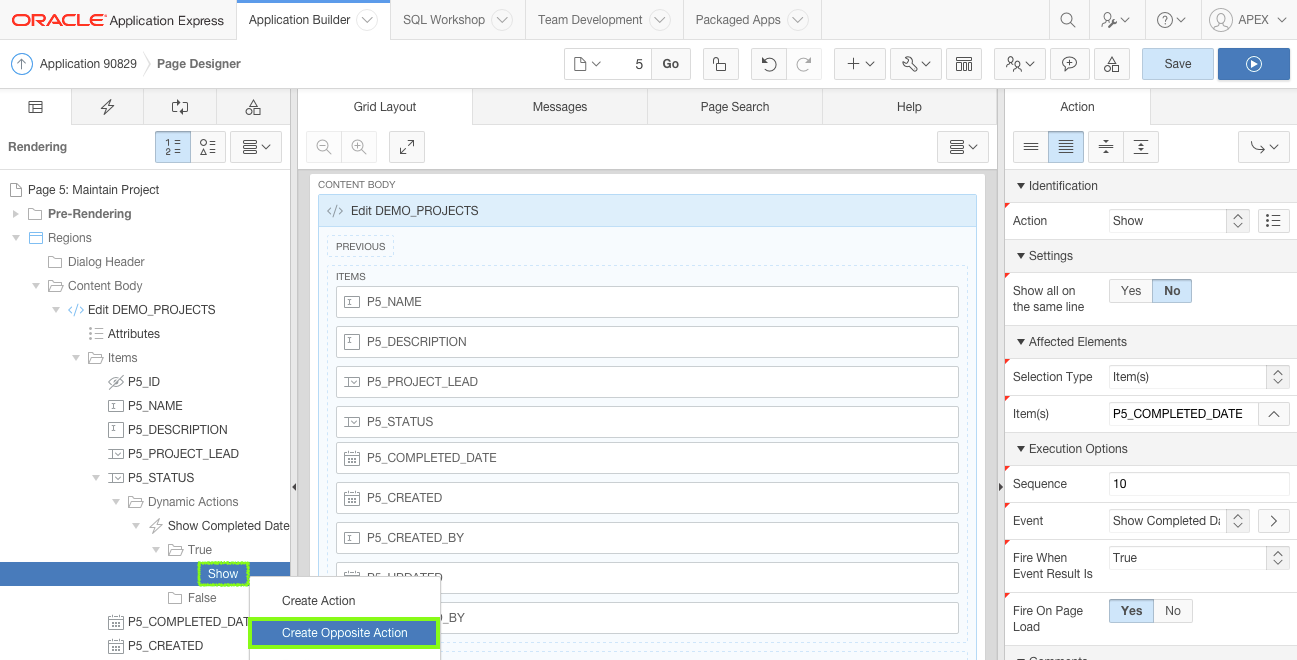Open the Team Development user menu
Image resolution: width=1297 pixels, height=660 pixels.
coord(1020,64)
